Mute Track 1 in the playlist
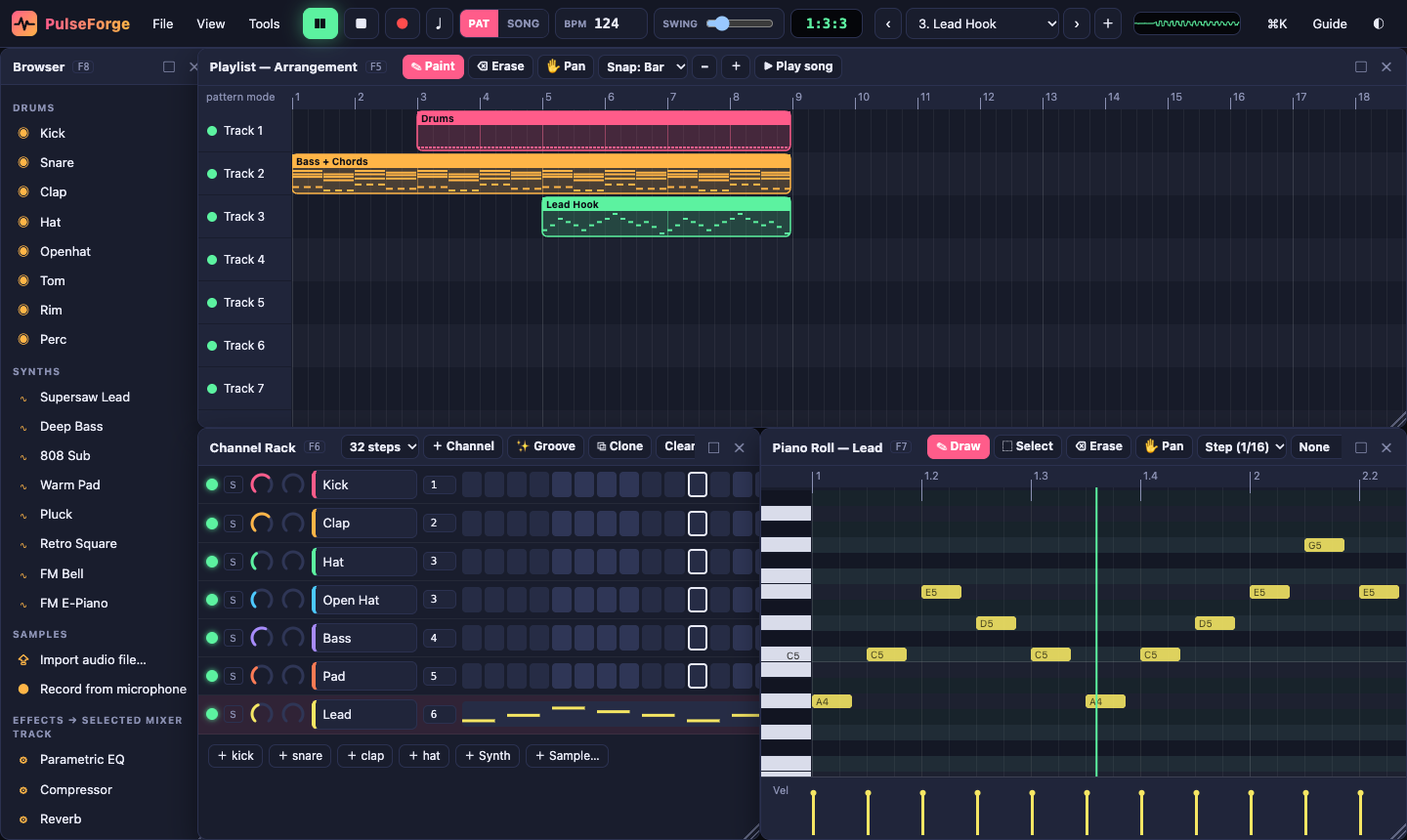Image resolution: width=1407 pixels, height=840 pixels. click(x=212, y=131)
